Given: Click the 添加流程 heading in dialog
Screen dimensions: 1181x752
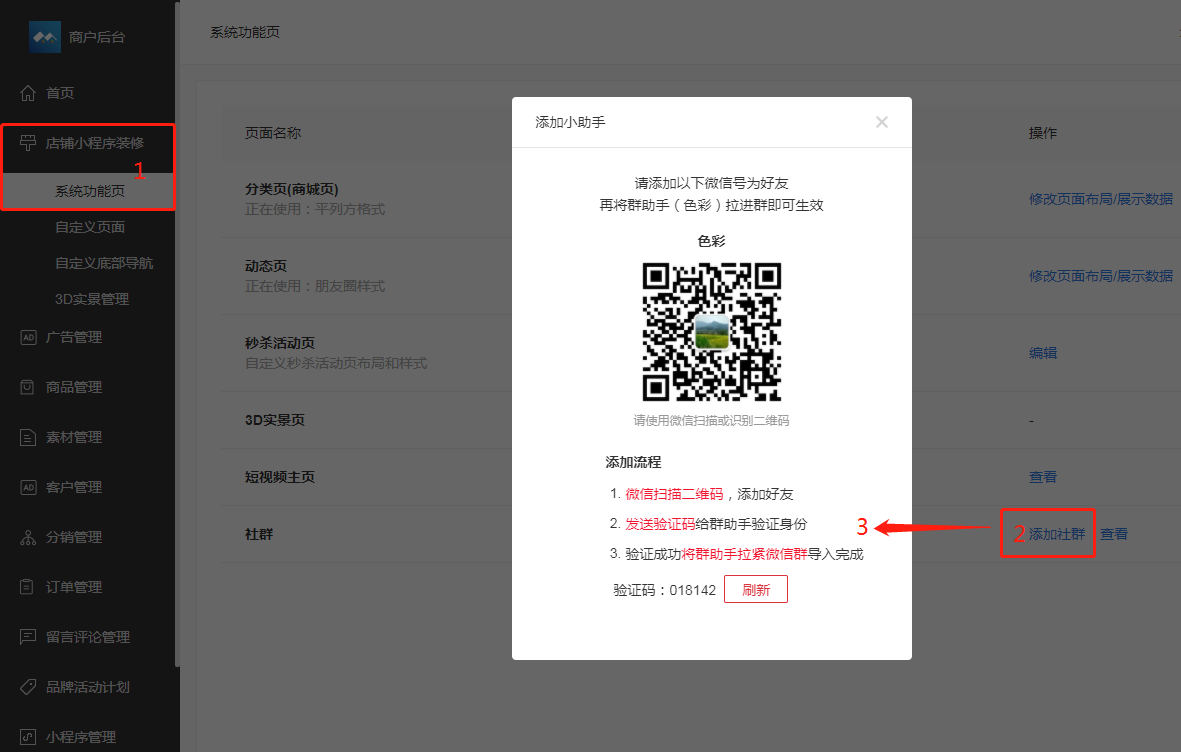Looking at the screenshot, I should point(633,462).
